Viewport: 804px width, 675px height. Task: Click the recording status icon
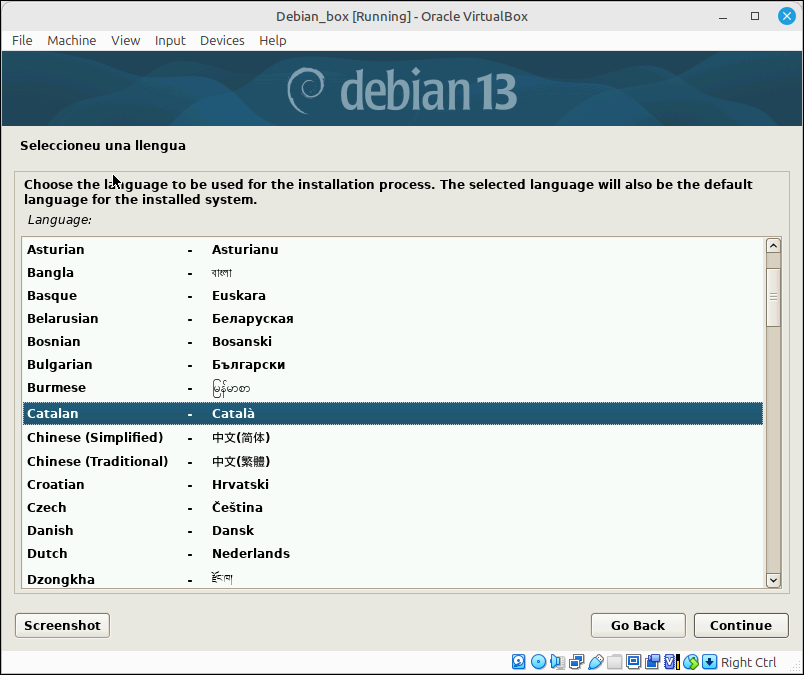[x=652, y=662]
